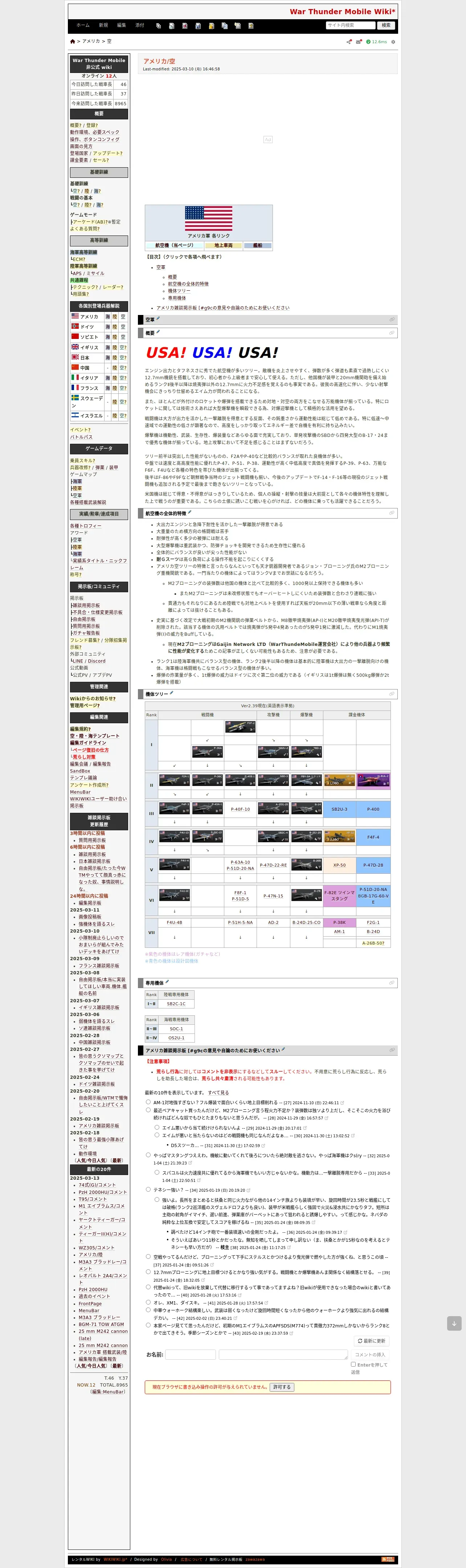Screen dimensions: 466x1568
Task: Click the German flag icon in the sidebar
Action: point(75,326)
